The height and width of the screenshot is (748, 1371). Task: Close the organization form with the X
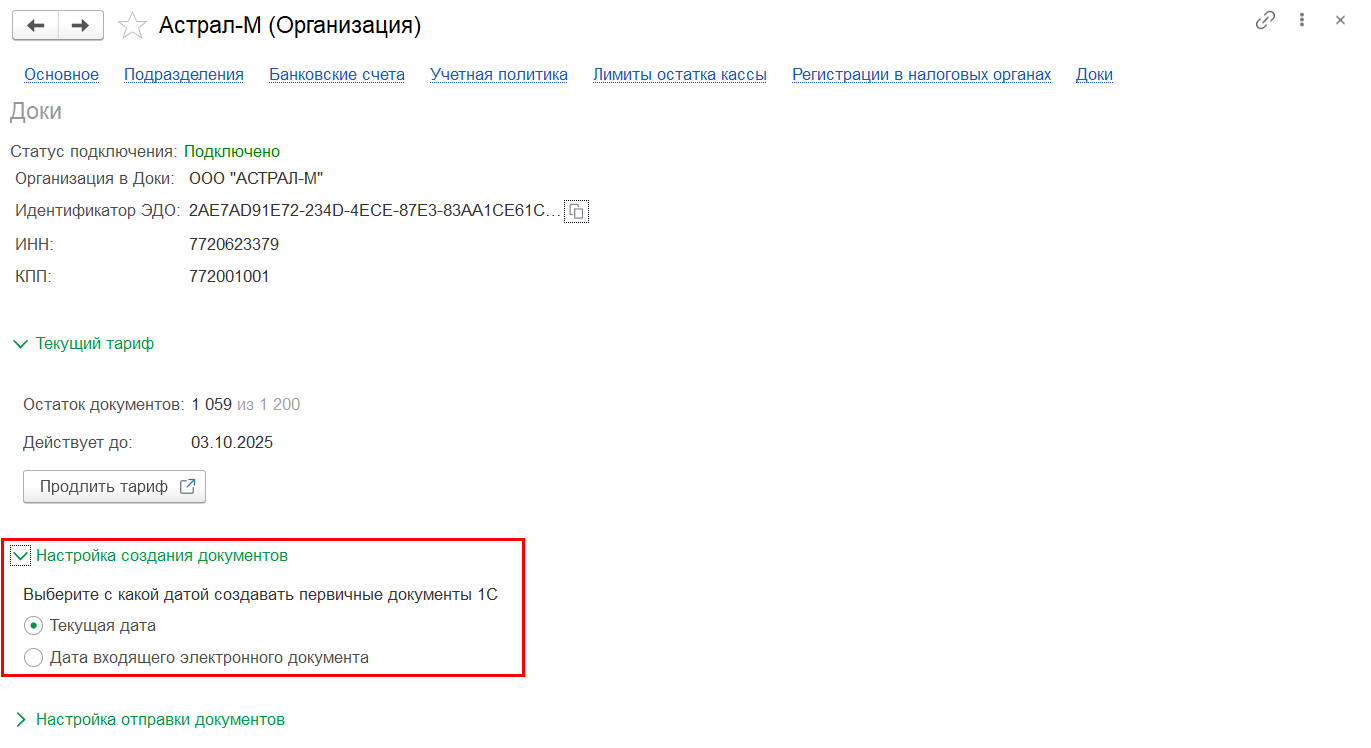(x=1340, y=20)
